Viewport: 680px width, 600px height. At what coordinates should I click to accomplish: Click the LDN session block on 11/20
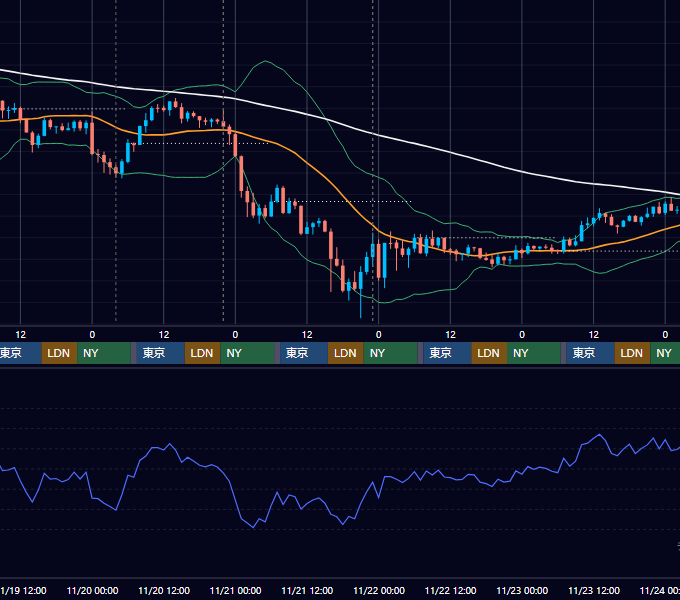point(203,353)
